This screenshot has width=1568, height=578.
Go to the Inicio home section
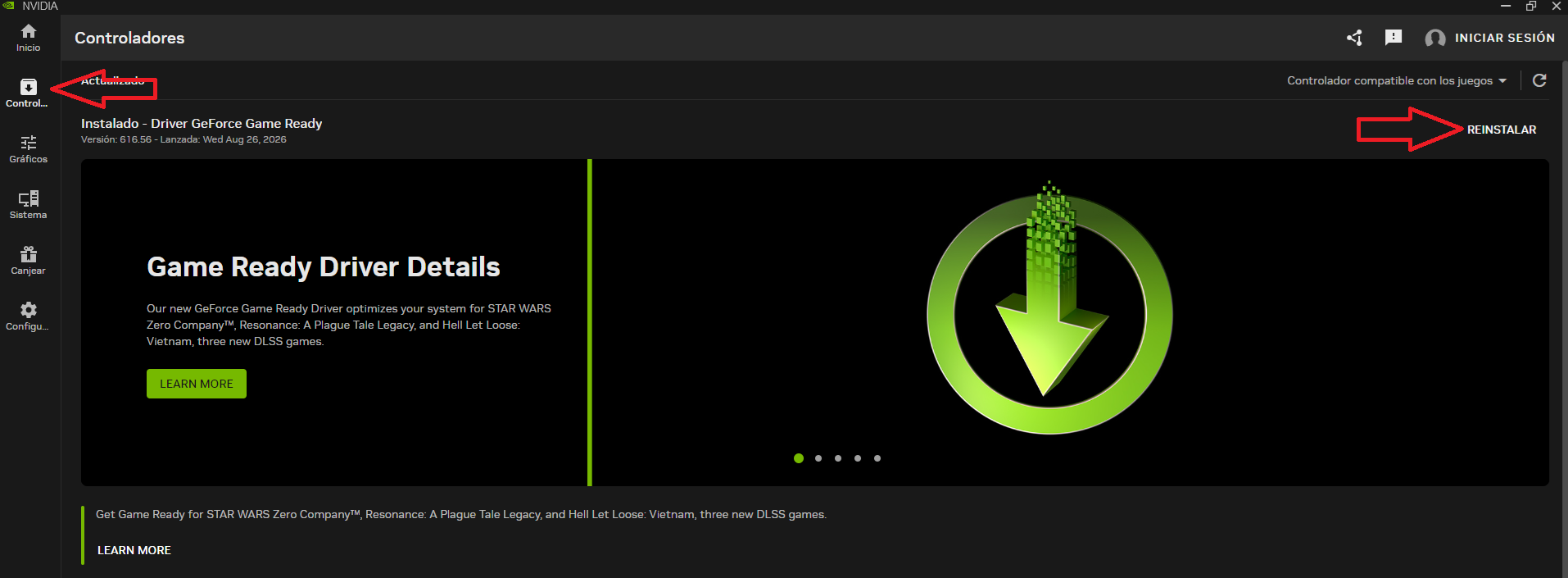[x=28, y=38]
